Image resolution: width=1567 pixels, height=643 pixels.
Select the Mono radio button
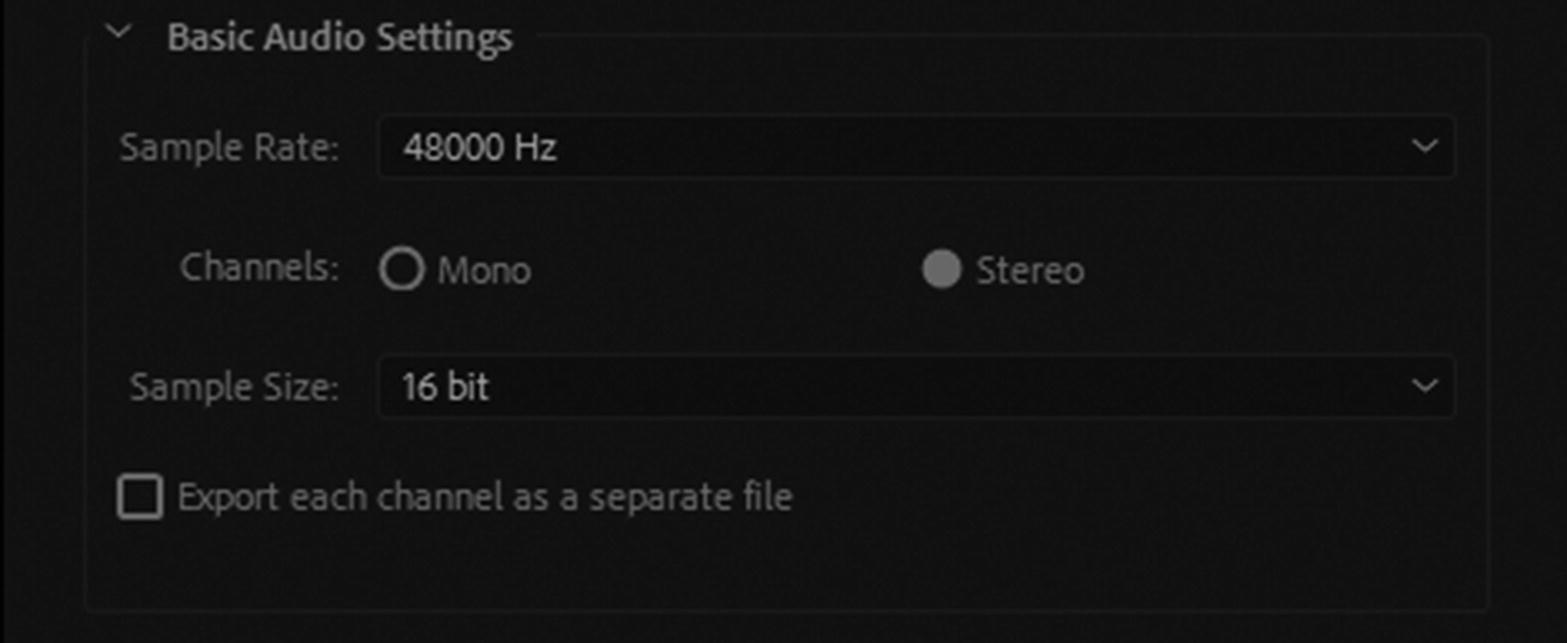(x=401, y=270)
